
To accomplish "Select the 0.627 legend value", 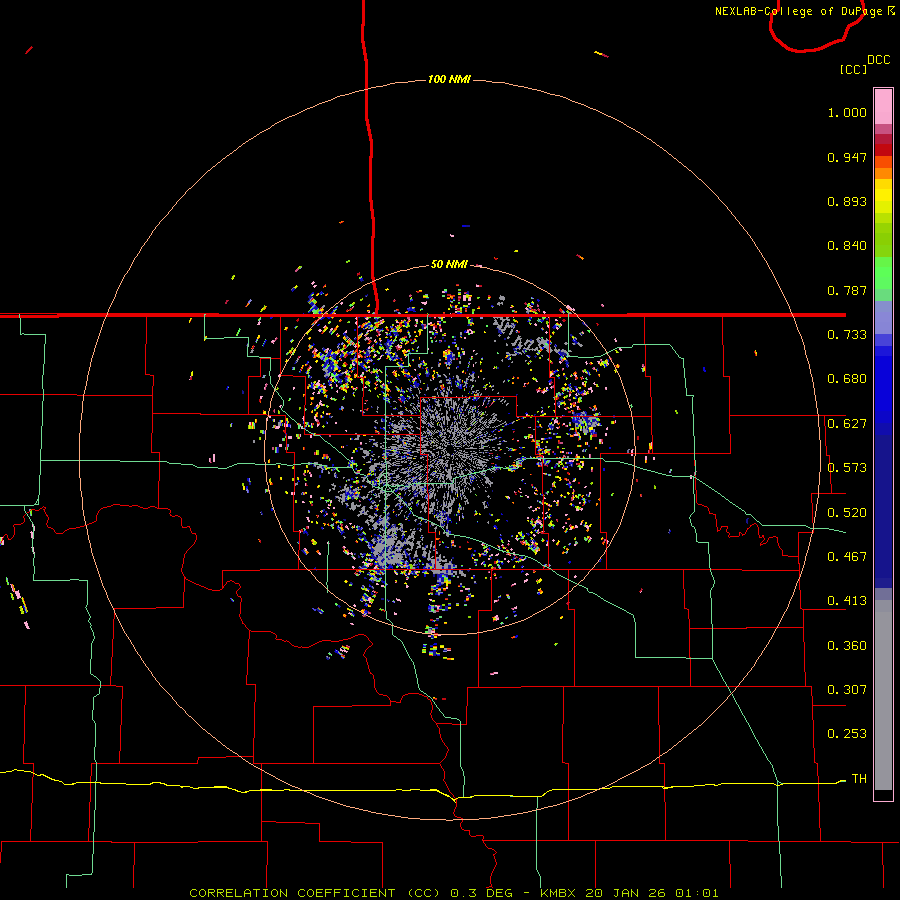I will [847, 424].
